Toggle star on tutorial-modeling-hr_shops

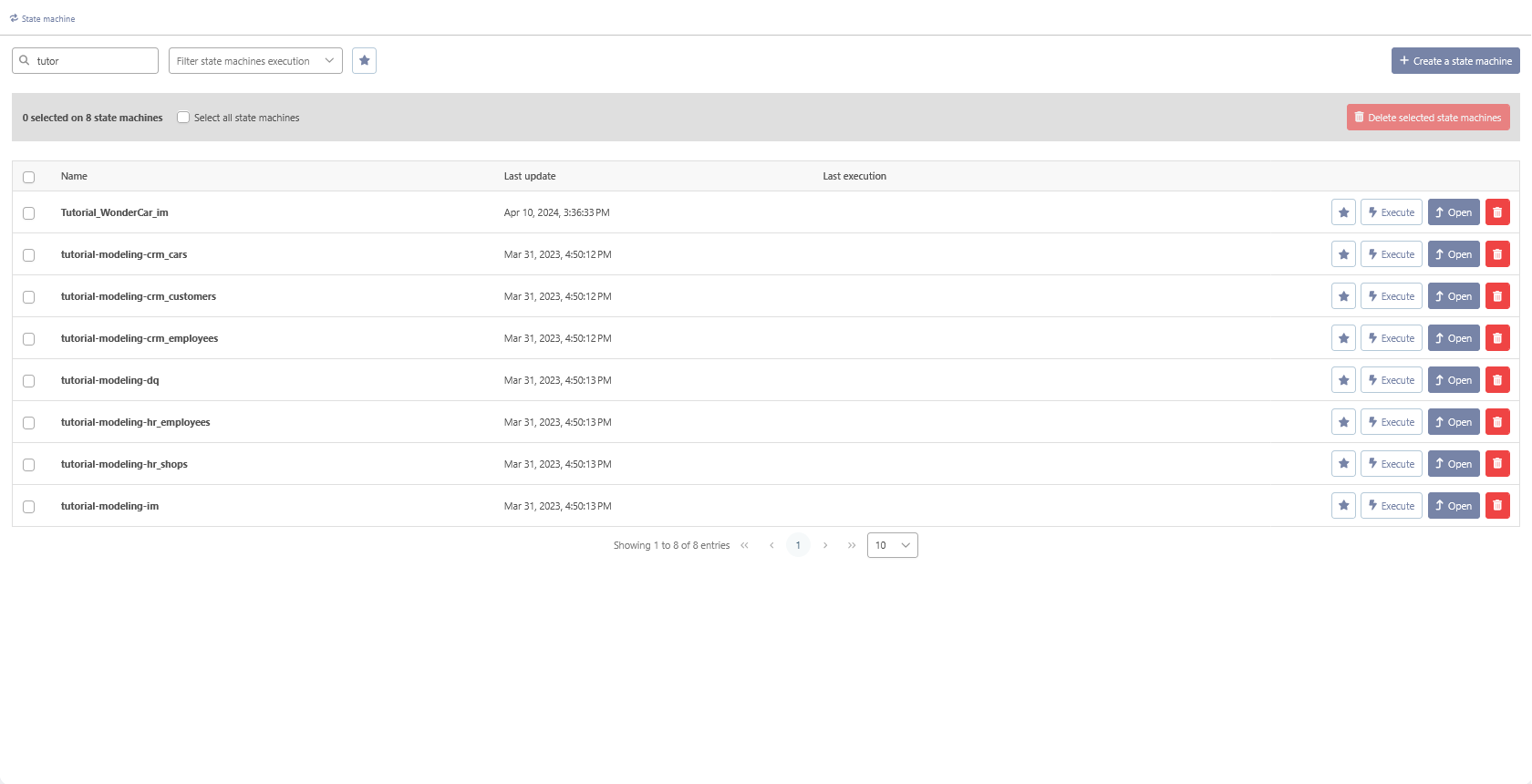click(1343, 464)
